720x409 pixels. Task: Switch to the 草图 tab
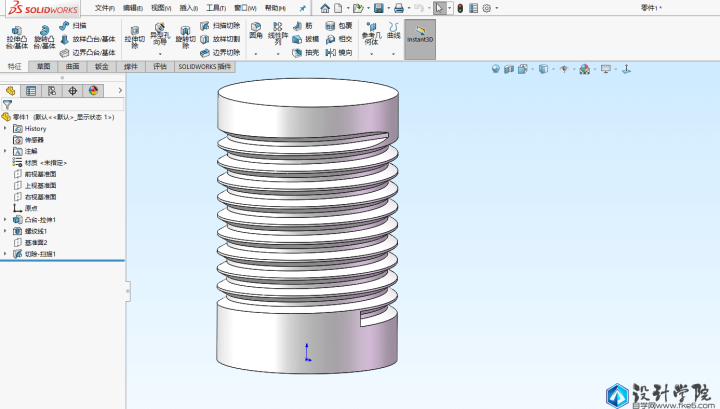44,67
